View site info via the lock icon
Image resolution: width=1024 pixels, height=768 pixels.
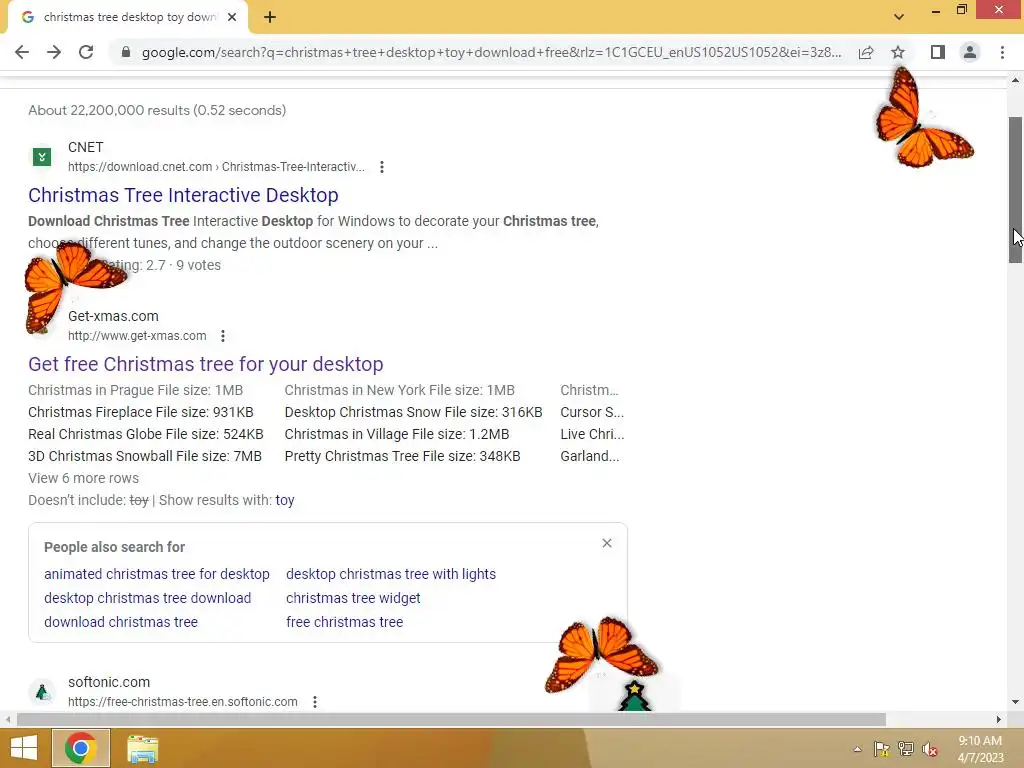(x=126, y=52)
